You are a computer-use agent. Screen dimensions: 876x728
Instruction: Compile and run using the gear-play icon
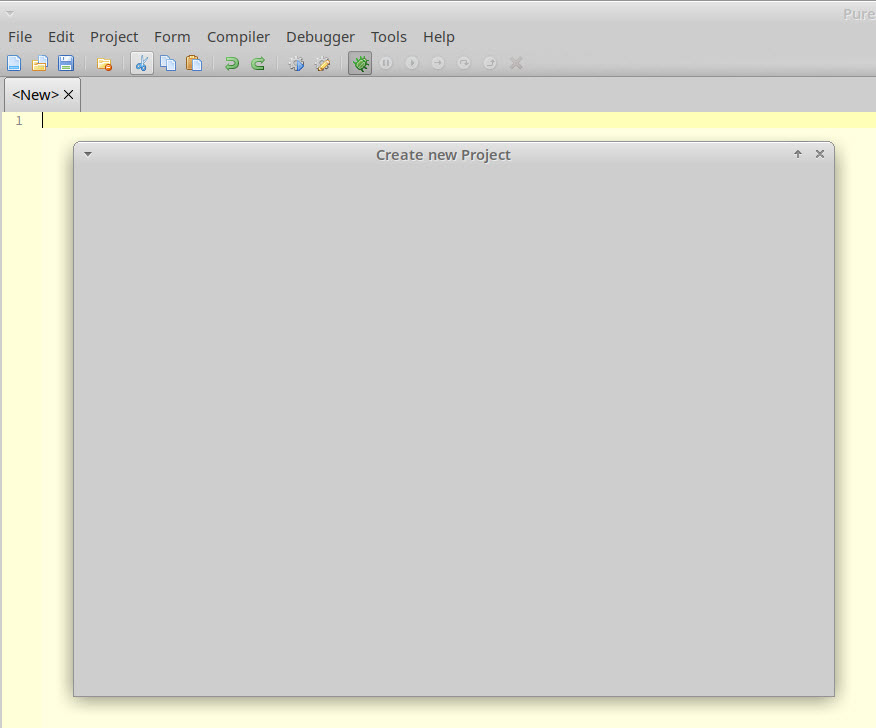(296, 63)
